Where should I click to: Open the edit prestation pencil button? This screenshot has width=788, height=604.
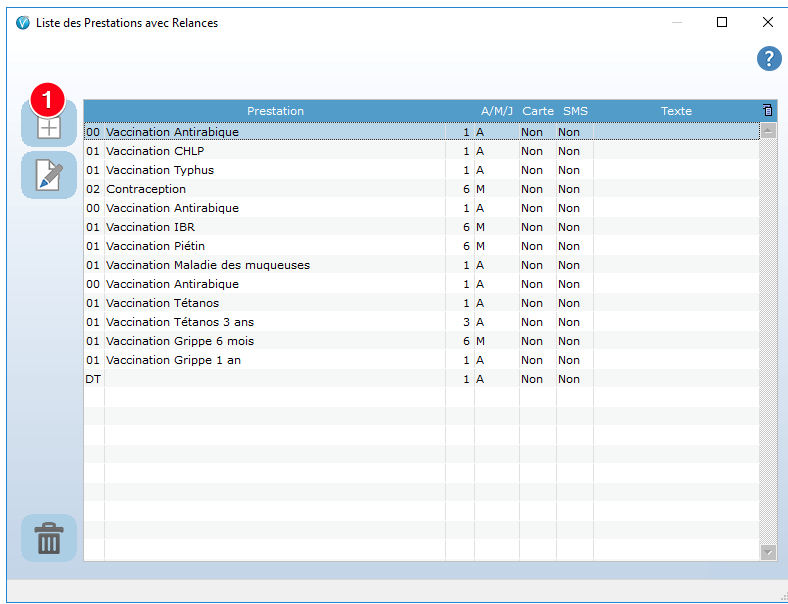(x=49, y=175)
